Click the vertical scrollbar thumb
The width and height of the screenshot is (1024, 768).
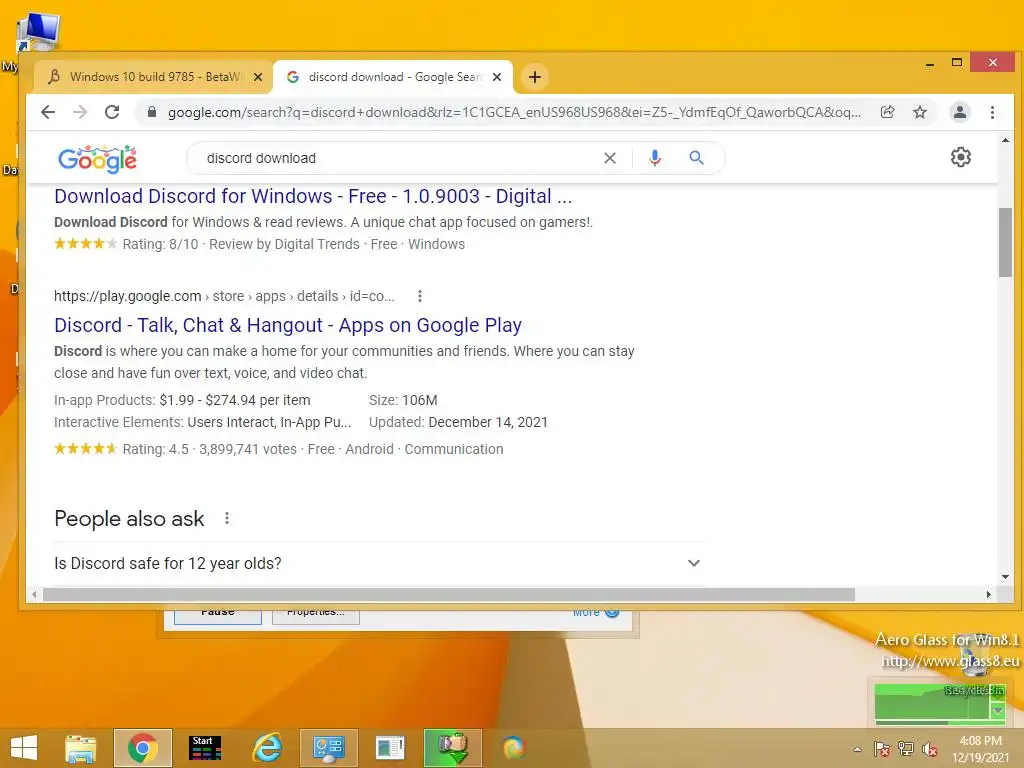point(1005,242)
